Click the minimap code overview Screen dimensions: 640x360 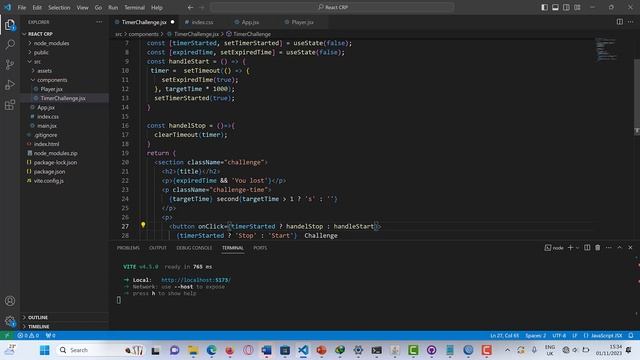tap(606, 49)
